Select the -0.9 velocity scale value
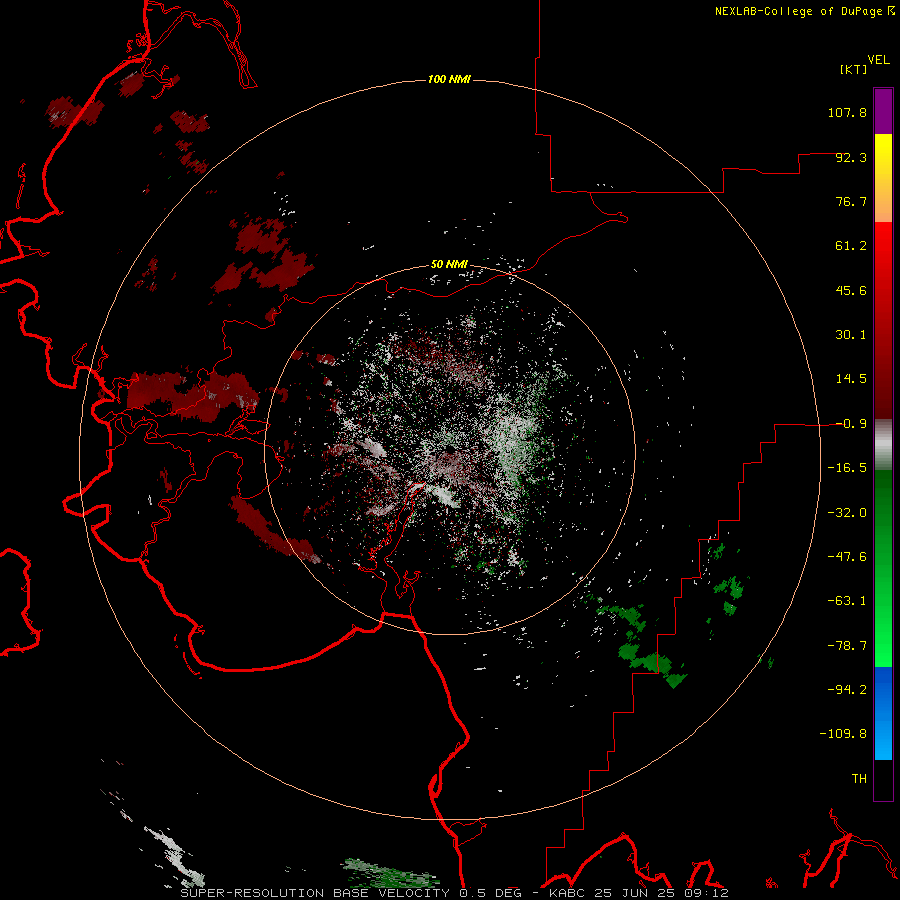 (851, 424)
